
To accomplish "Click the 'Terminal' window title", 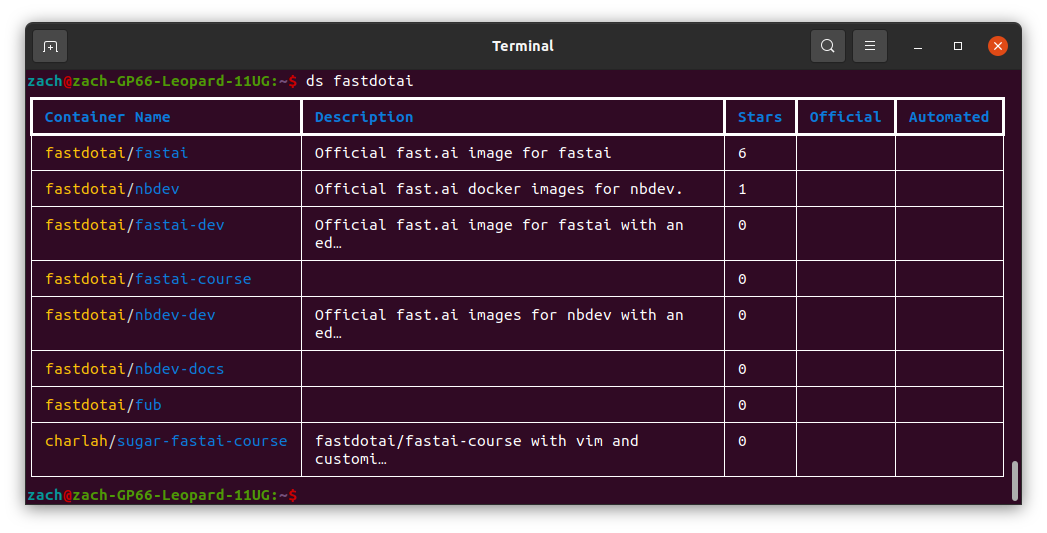I will coord(523,46).
